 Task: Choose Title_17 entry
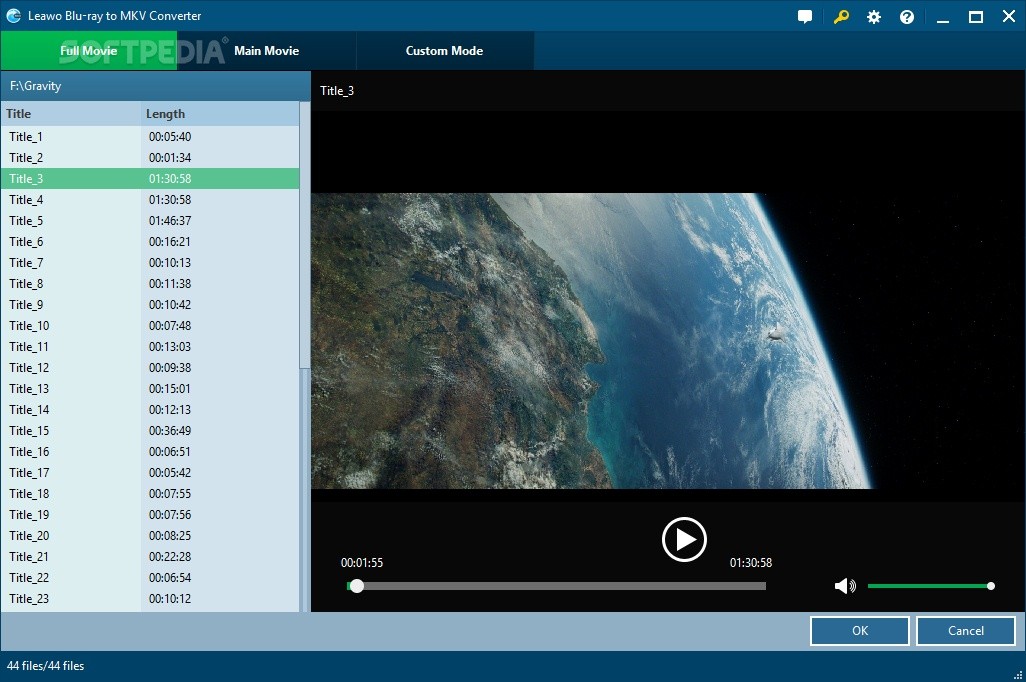click(x=150, y=473)
